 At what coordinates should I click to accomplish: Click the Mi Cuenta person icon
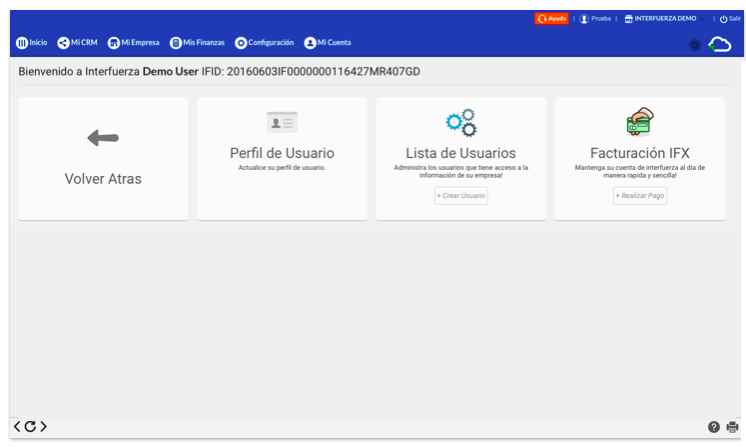[310, 43]
